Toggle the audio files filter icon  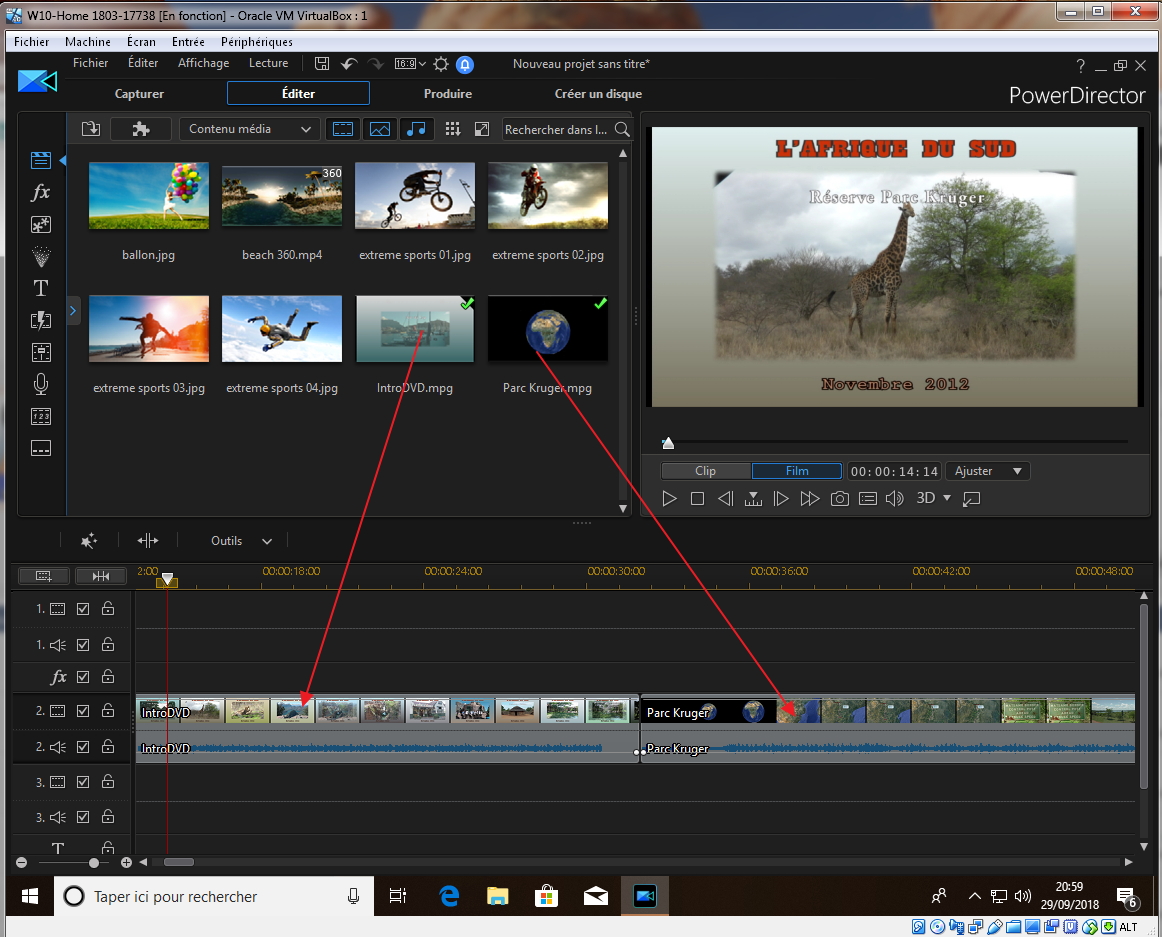416,129
